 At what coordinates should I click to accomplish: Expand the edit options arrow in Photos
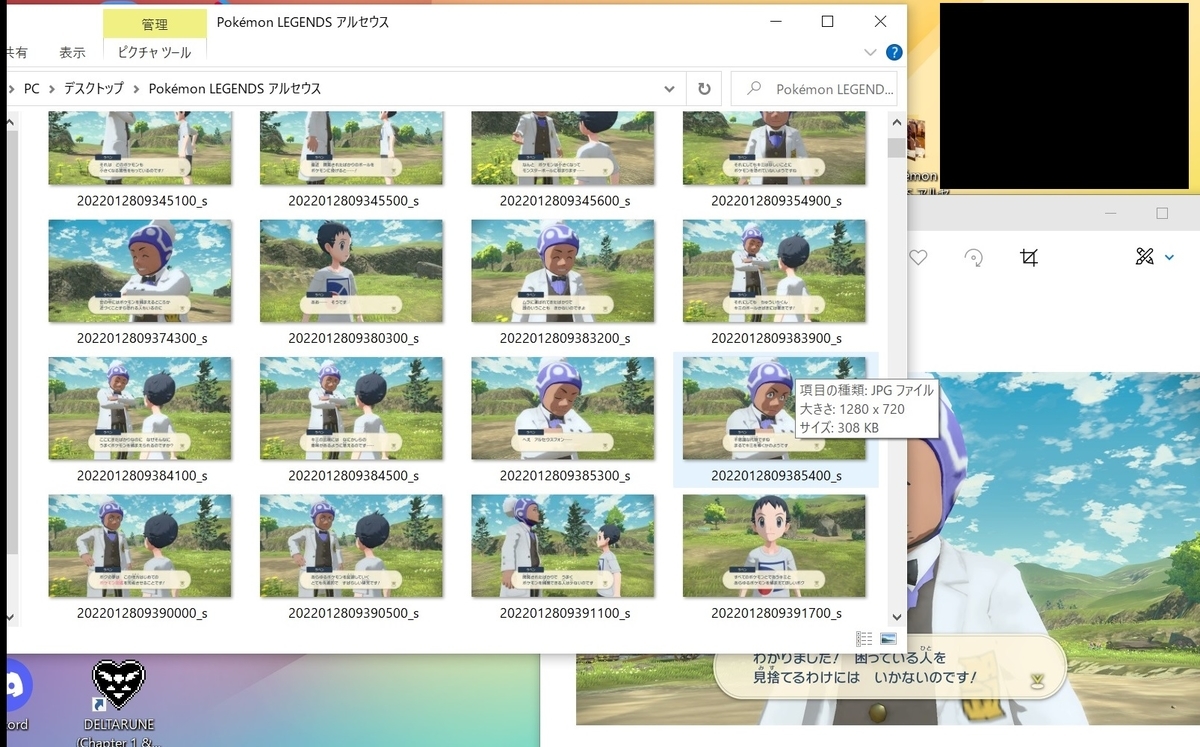point(1170,258)
